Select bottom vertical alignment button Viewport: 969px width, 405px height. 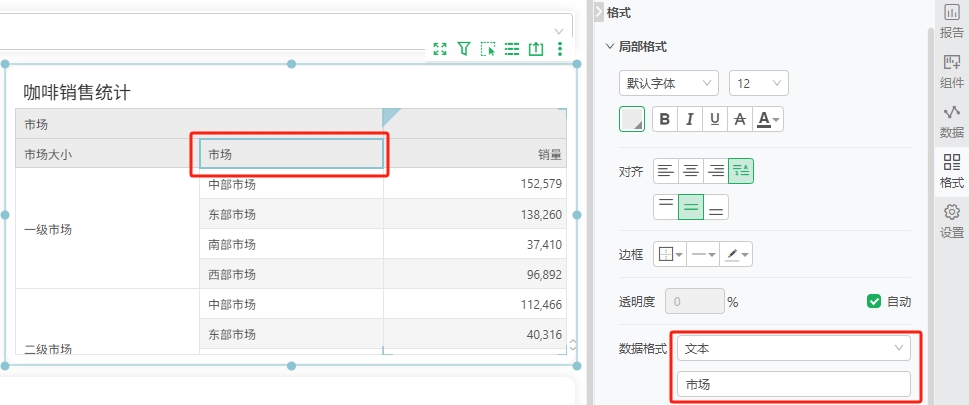point(716,207)
